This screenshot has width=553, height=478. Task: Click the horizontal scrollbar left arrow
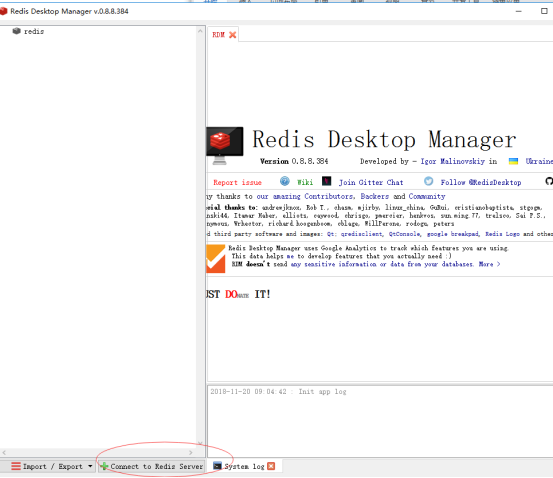tap(4, 452)
